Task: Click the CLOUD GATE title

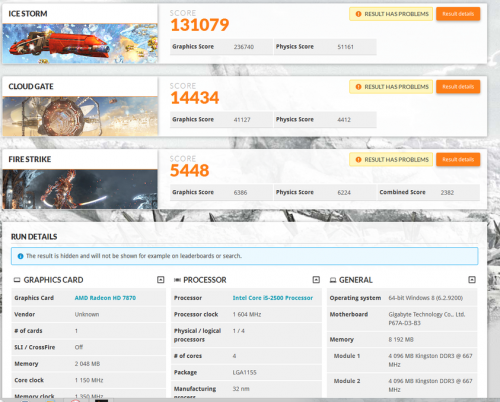Action: click(31, 87)
